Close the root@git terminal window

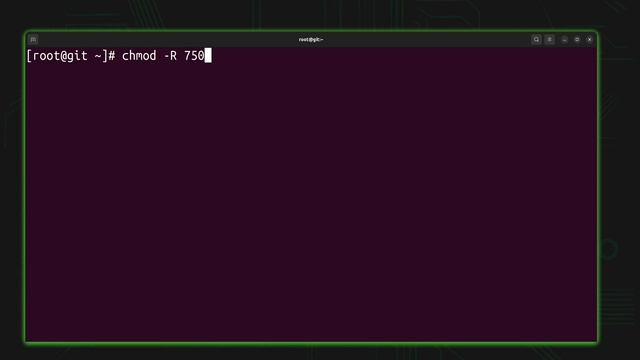[x=589, y=40]
